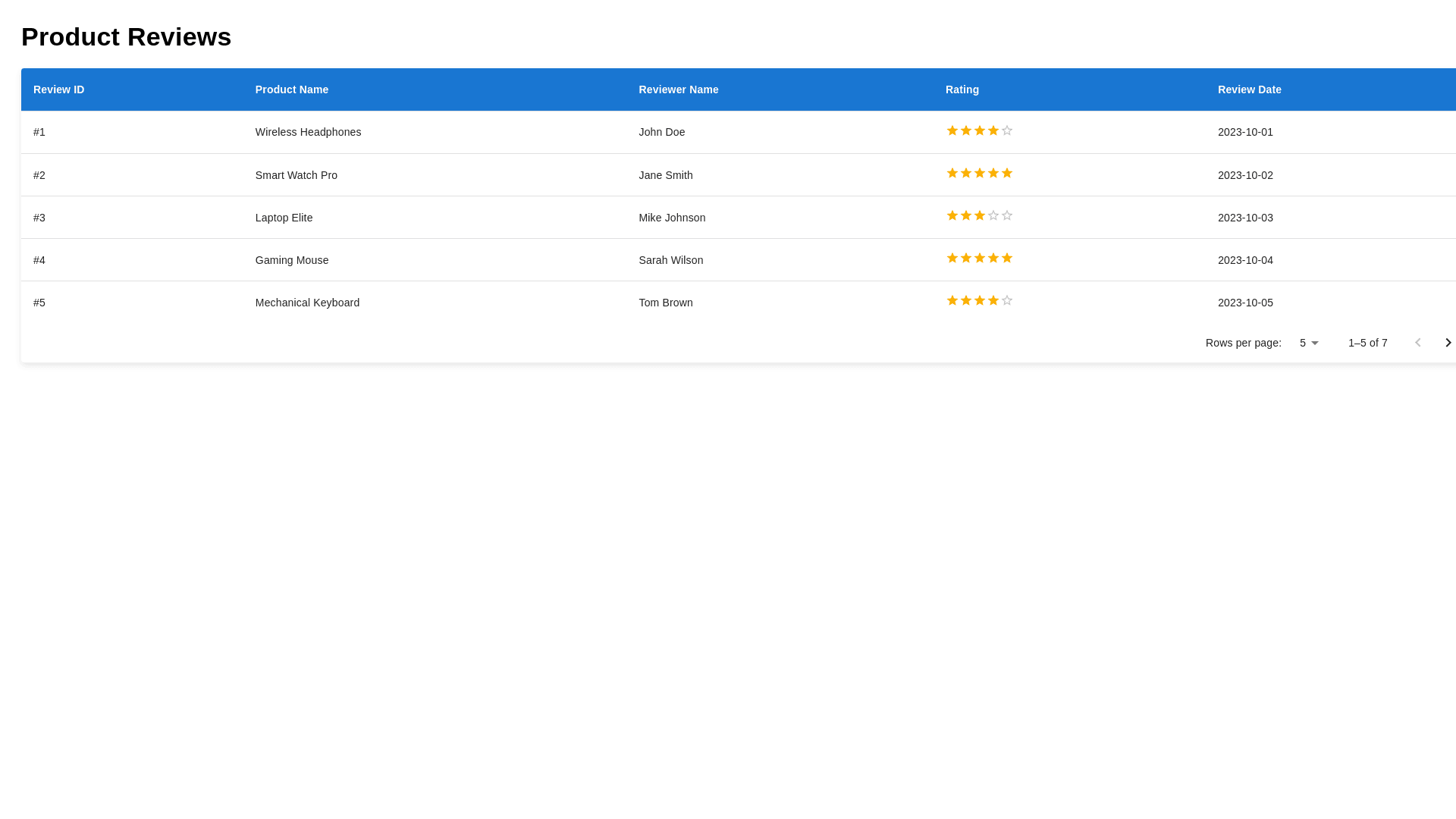Click the previous page arrow
Image resolution: width=1456 pixels, height=819 pixels.
(x=1417, y=343)
